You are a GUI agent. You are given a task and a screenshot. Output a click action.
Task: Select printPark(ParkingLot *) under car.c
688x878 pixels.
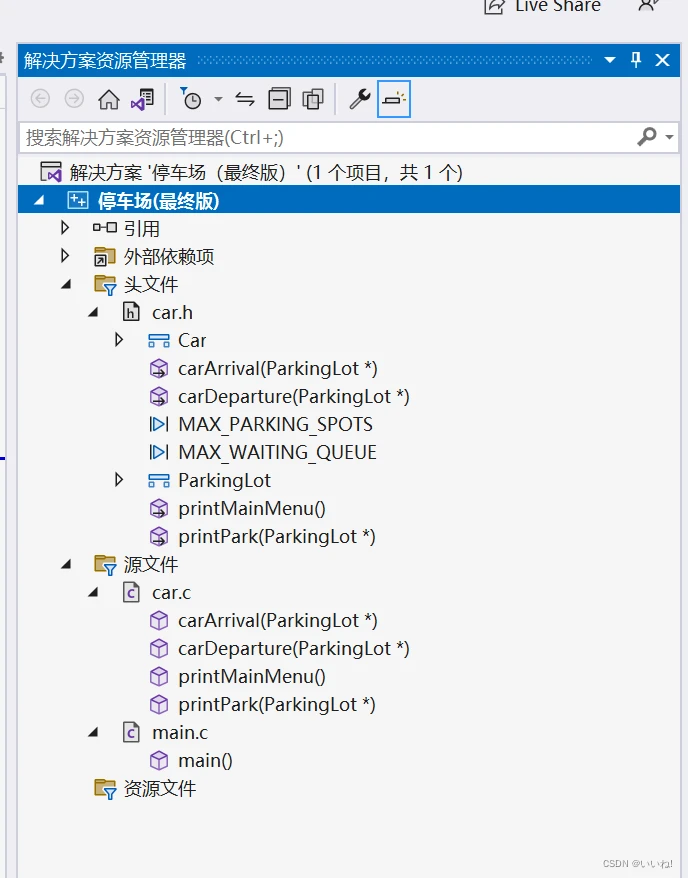[x=277, y=704]
